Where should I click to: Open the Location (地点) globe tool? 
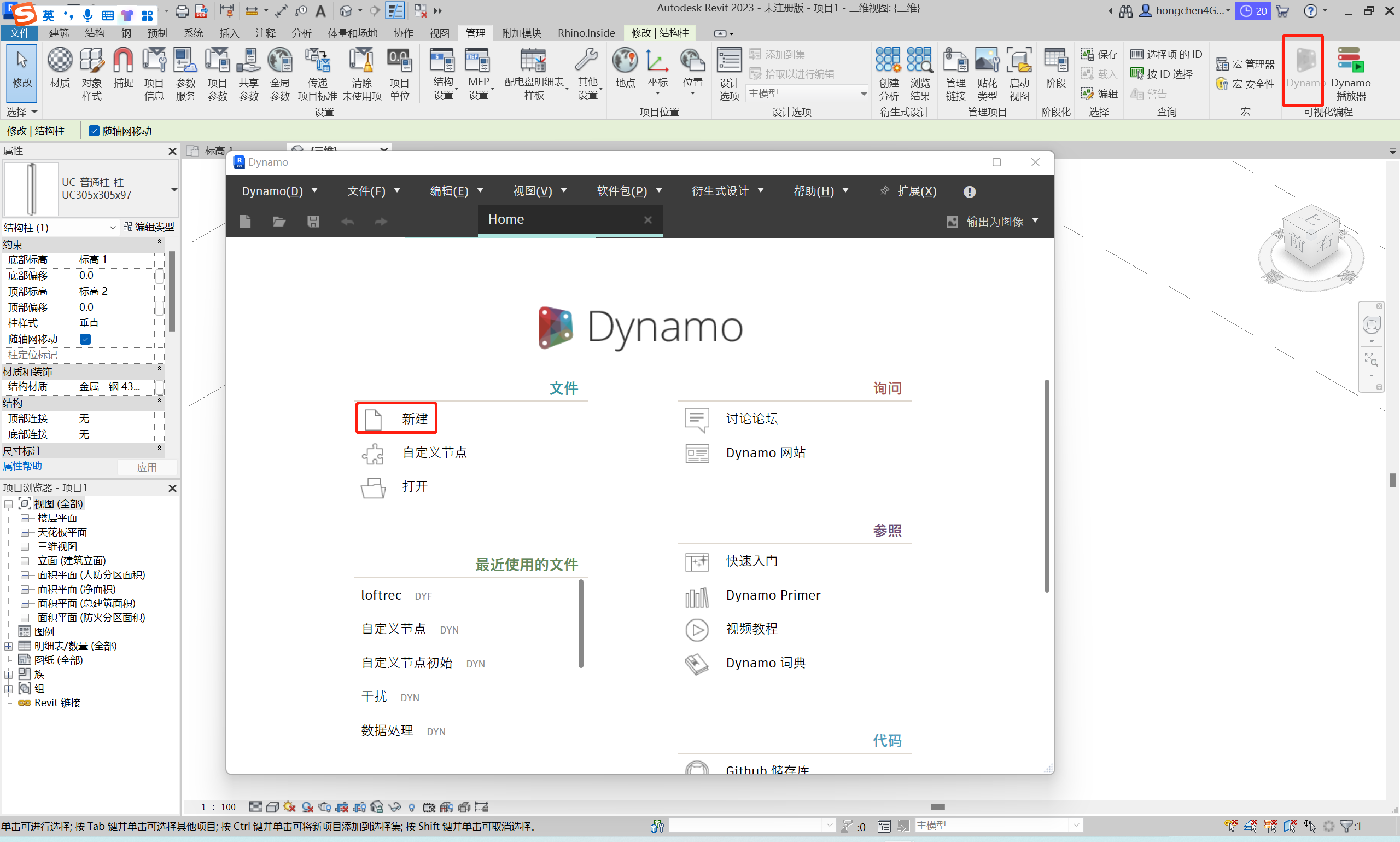click(625, 68)
